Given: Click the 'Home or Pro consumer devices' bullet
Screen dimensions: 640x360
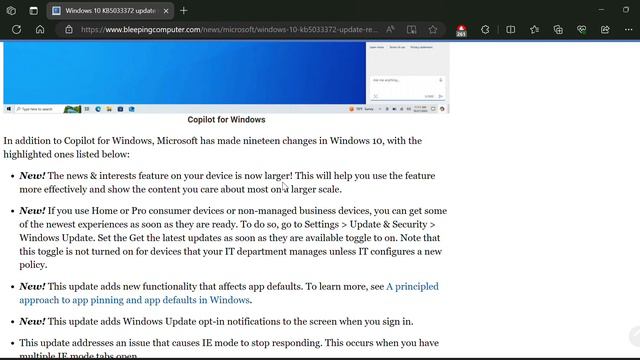Looking at the screenshot, I should [233, 238].
